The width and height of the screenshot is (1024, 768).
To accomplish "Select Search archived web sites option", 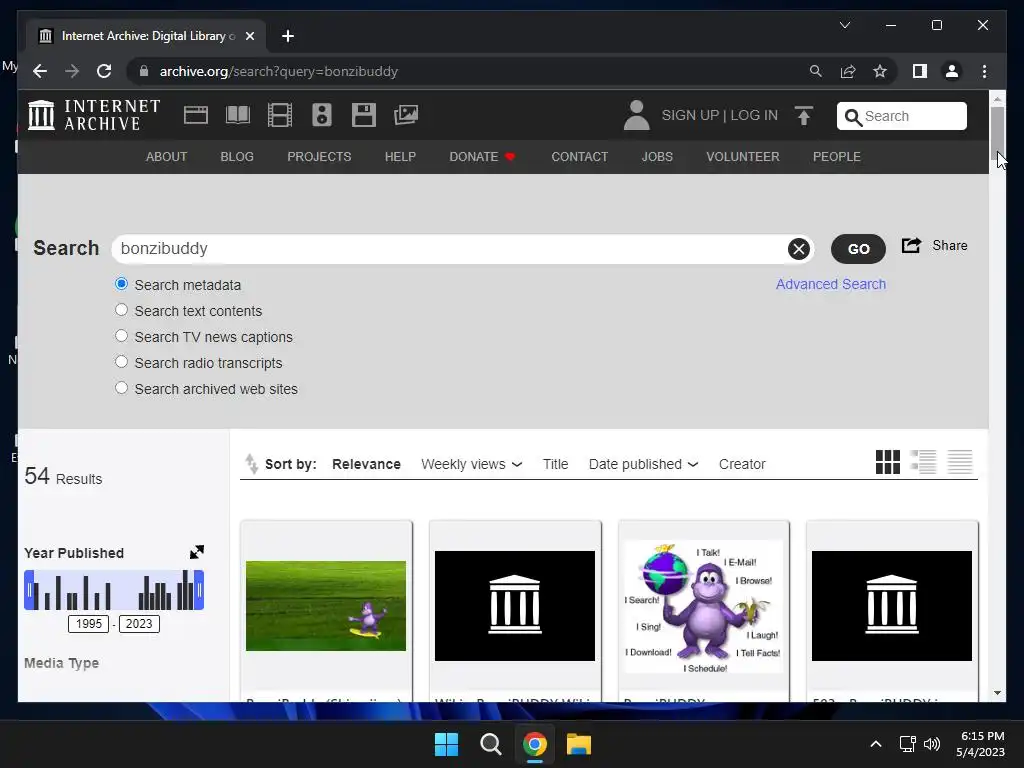I will [x=121, y=388].
